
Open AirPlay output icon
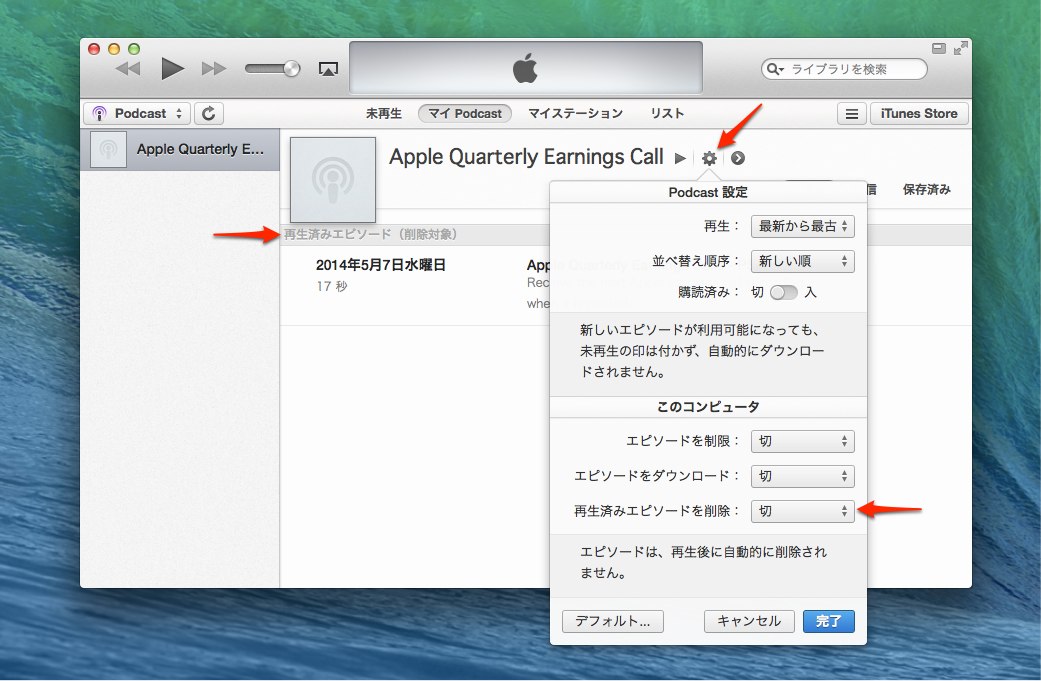(x=328, y=69)
